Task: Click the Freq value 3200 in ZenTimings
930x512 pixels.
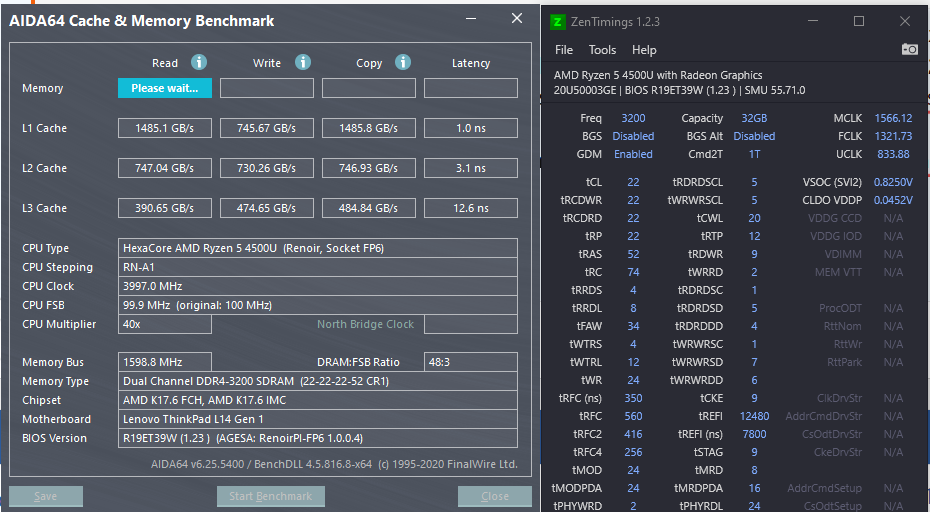Action: [x=633, y=118]
